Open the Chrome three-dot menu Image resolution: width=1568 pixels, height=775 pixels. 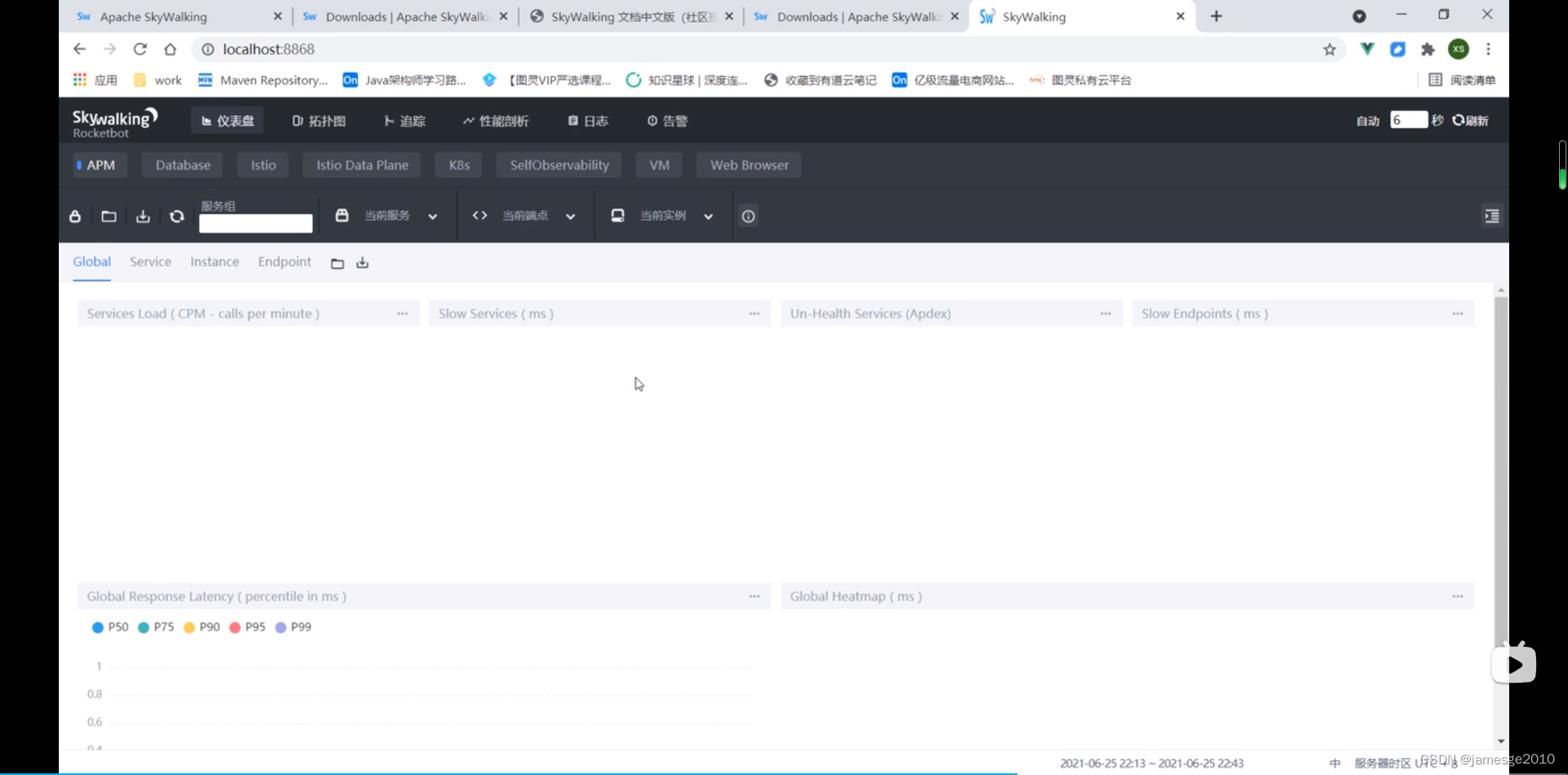[x=1489, y=50]
